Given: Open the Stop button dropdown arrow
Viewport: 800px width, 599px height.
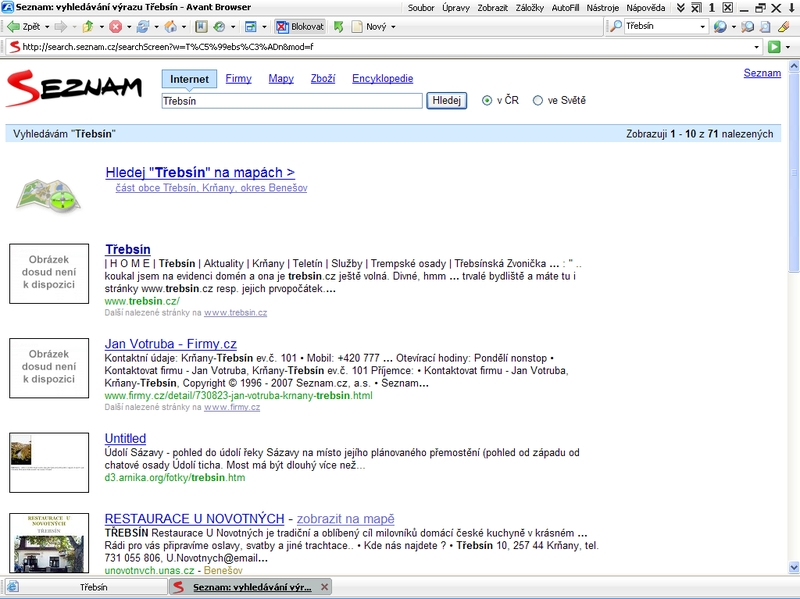Looking at the screenshot, I should coord(129,27).
